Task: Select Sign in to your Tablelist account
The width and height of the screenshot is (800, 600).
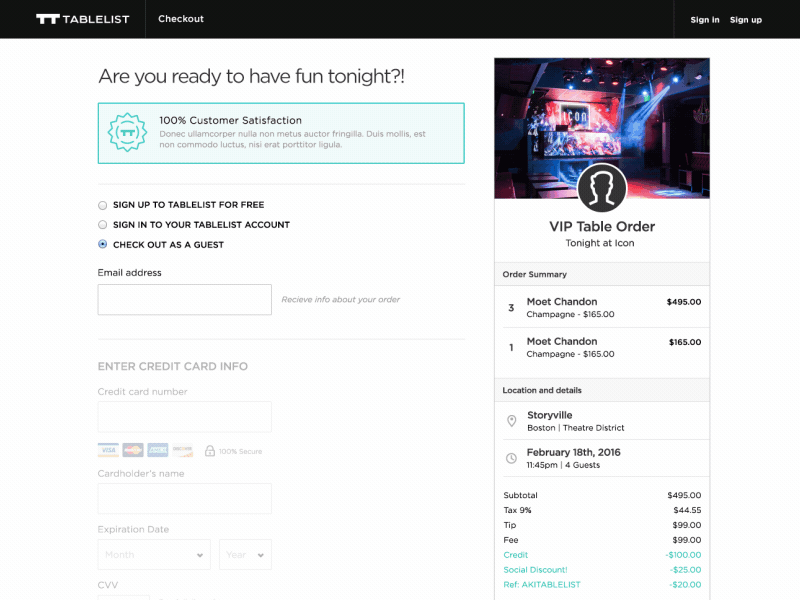Action: point(102,225)
